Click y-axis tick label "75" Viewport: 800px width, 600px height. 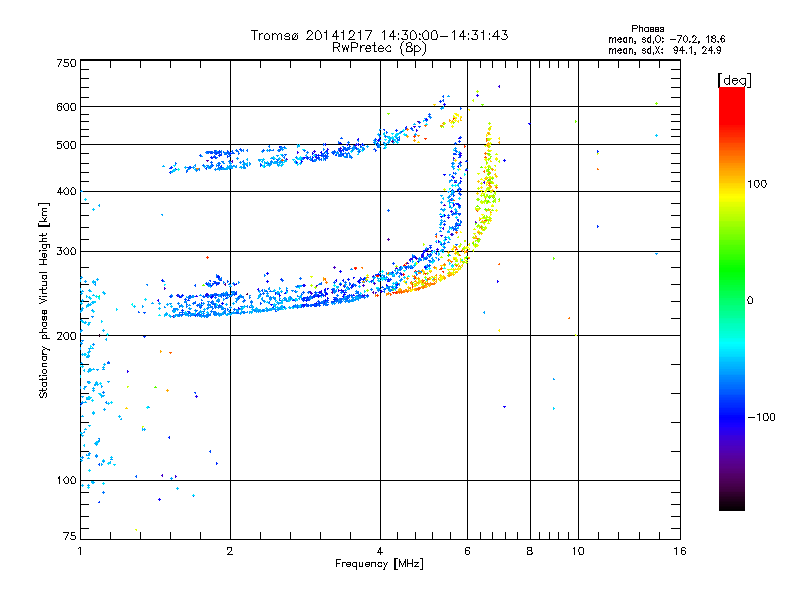[70, 536]
